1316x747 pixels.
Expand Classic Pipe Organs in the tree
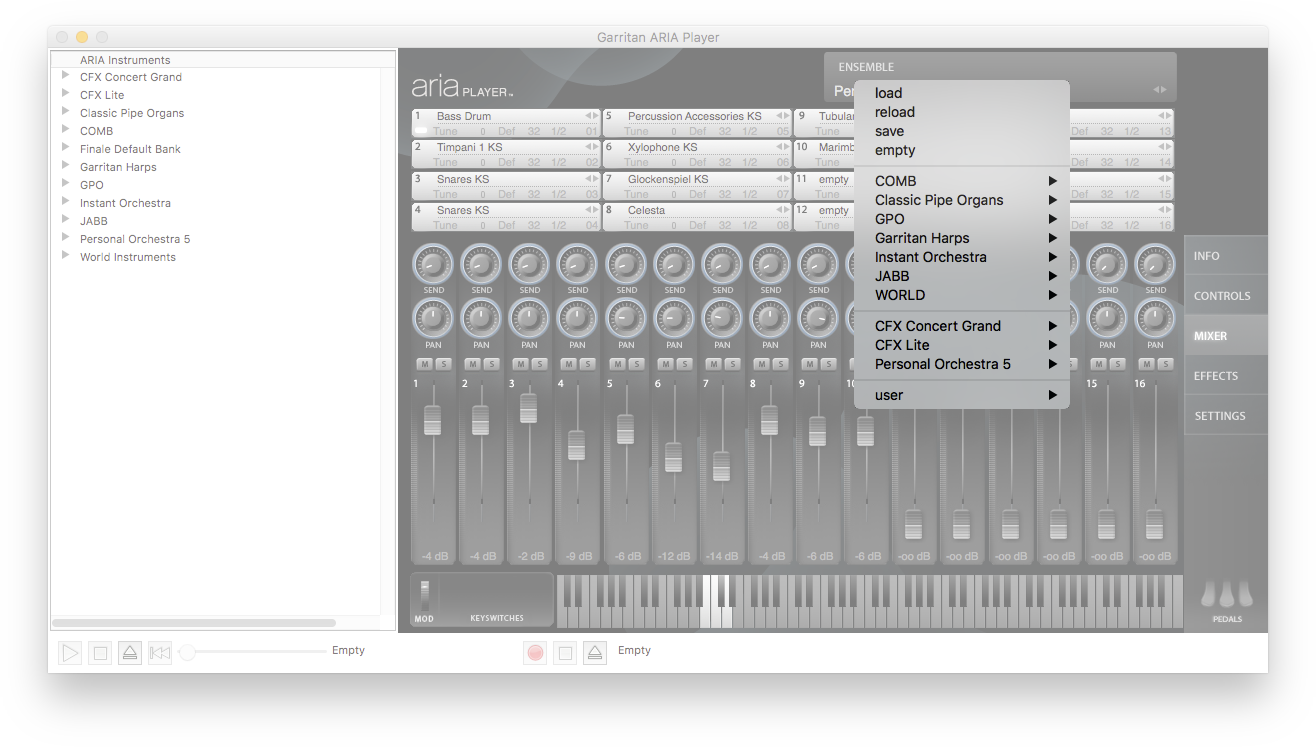[66, 112]
